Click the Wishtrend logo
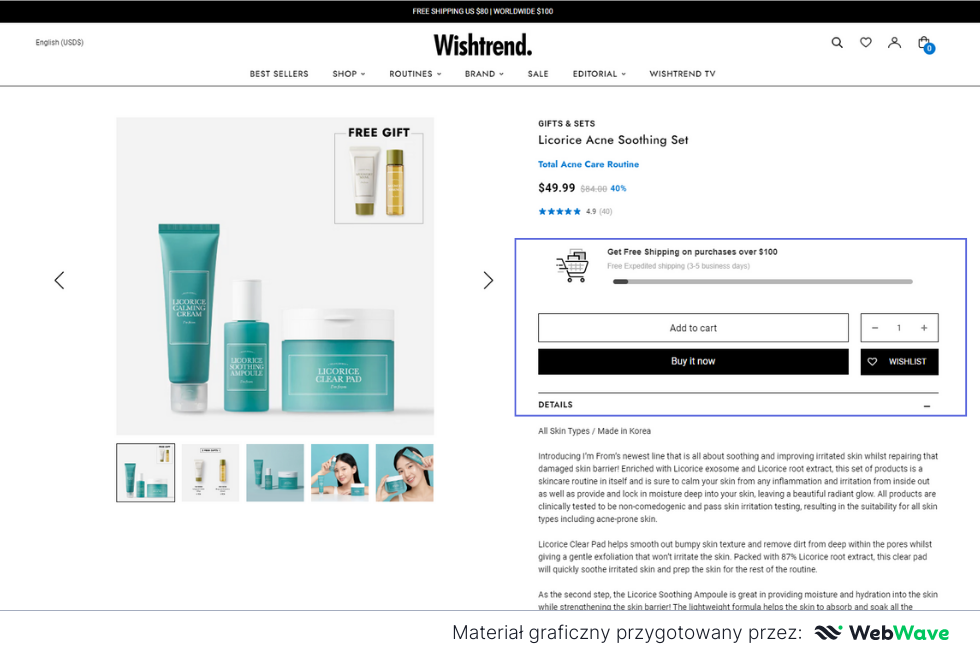 (482, 45)
